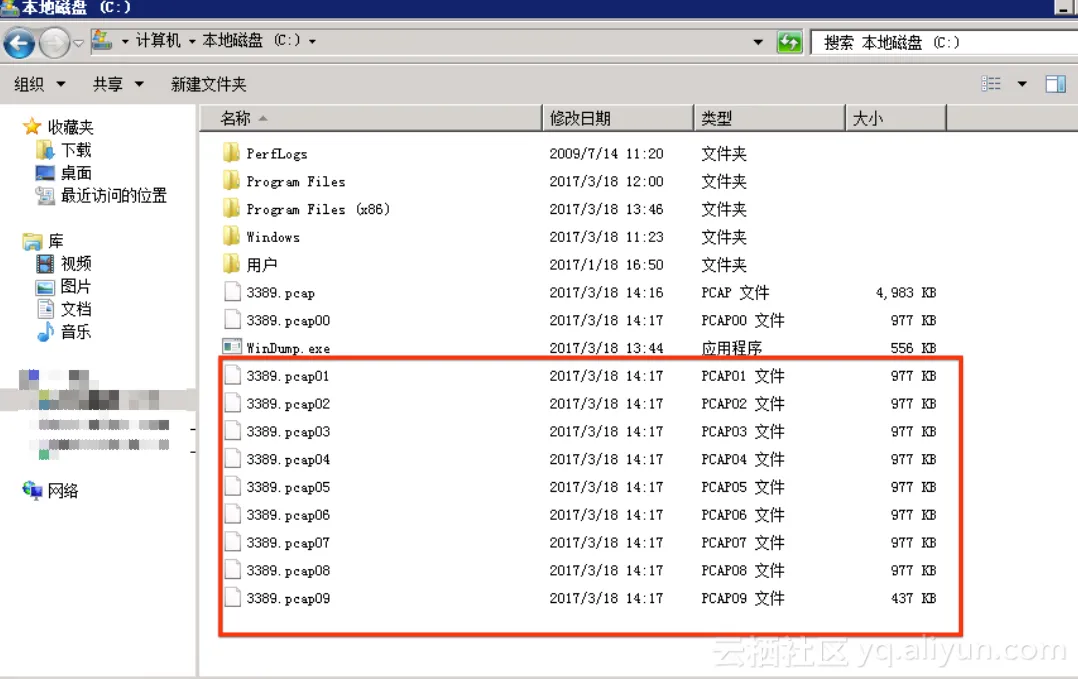Sort files by 修改日期 column header

click(580, 118)
